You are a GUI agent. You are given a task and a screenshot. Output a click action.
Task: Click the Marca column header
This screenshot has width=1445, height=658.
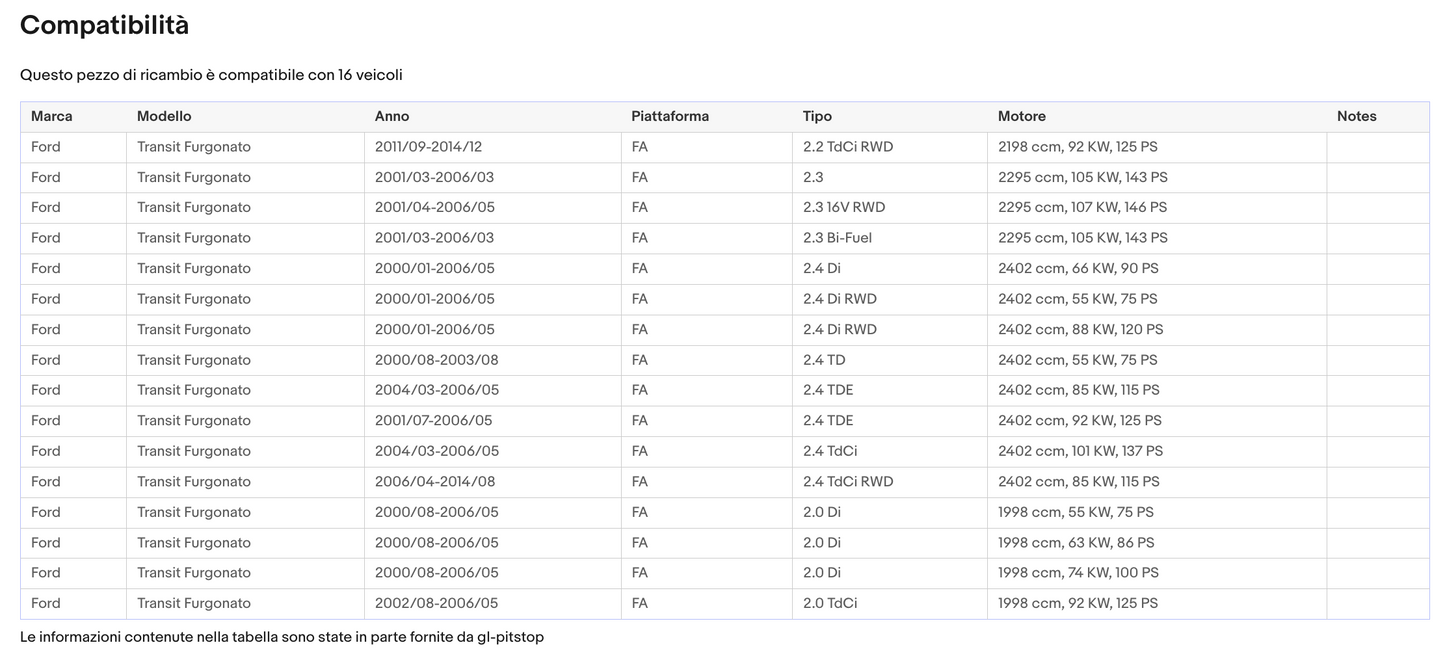52,116
